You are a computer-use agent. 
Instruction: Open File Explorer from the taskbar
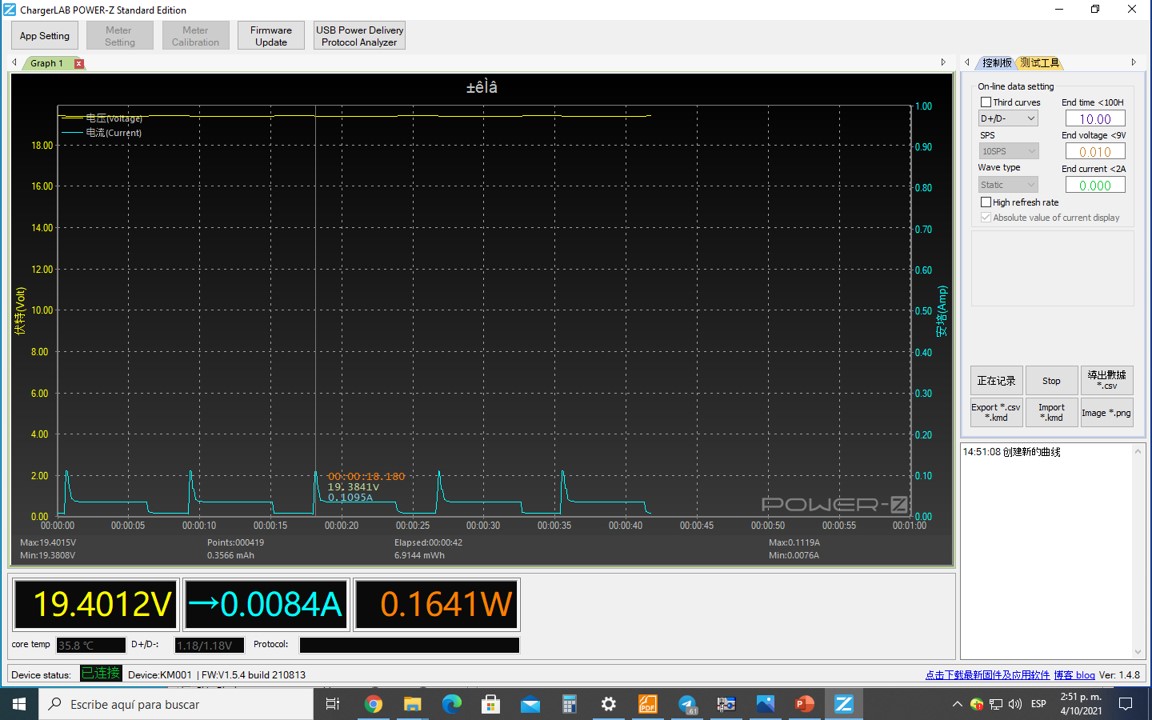click(x=412, y=704)
